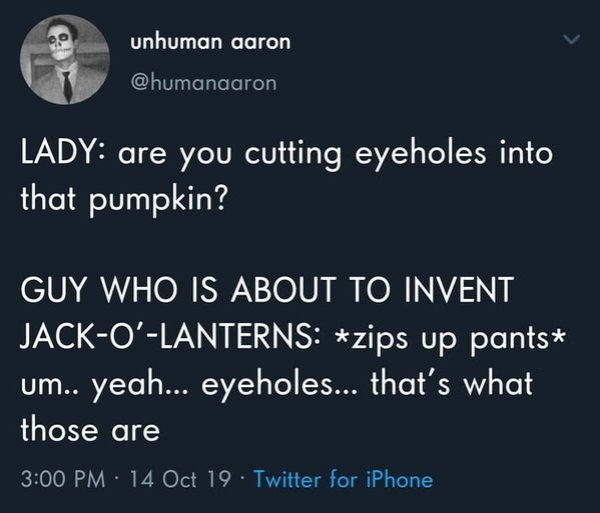Visit the @humanaaron handle
The width and height of the screenshot is (600, 513).
[x=204, y=83]
